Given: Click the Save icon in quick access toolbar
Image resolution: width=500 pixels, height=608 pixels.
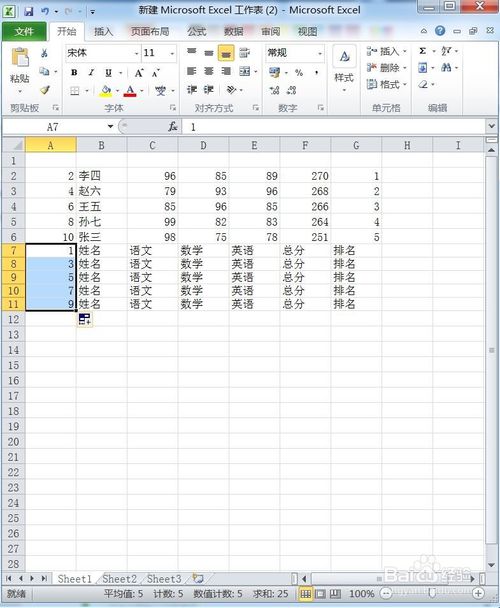Looking at the screenshot, I should (29, 11).
